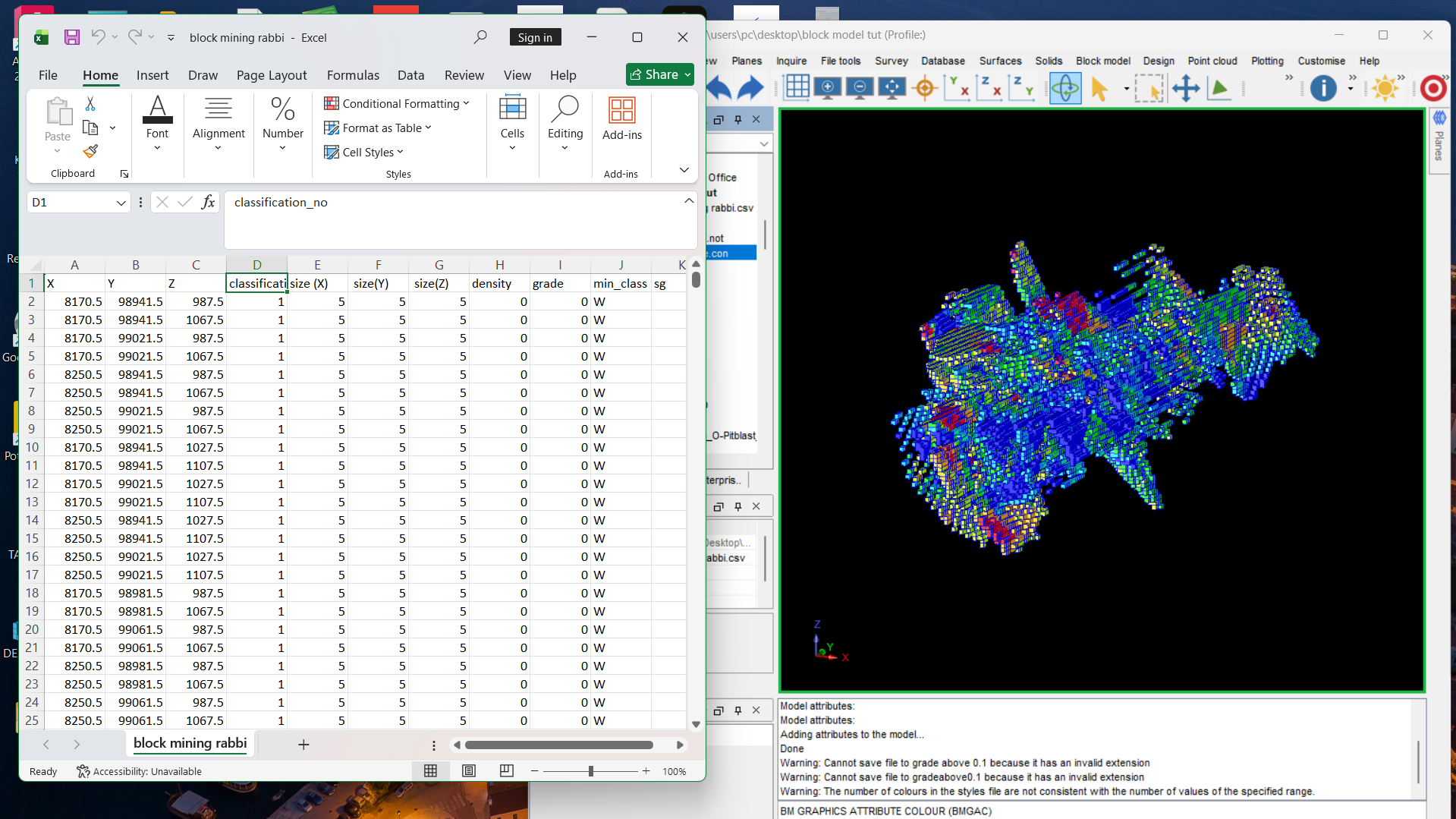Click the Redo arrow in Excel

[134, 36]
